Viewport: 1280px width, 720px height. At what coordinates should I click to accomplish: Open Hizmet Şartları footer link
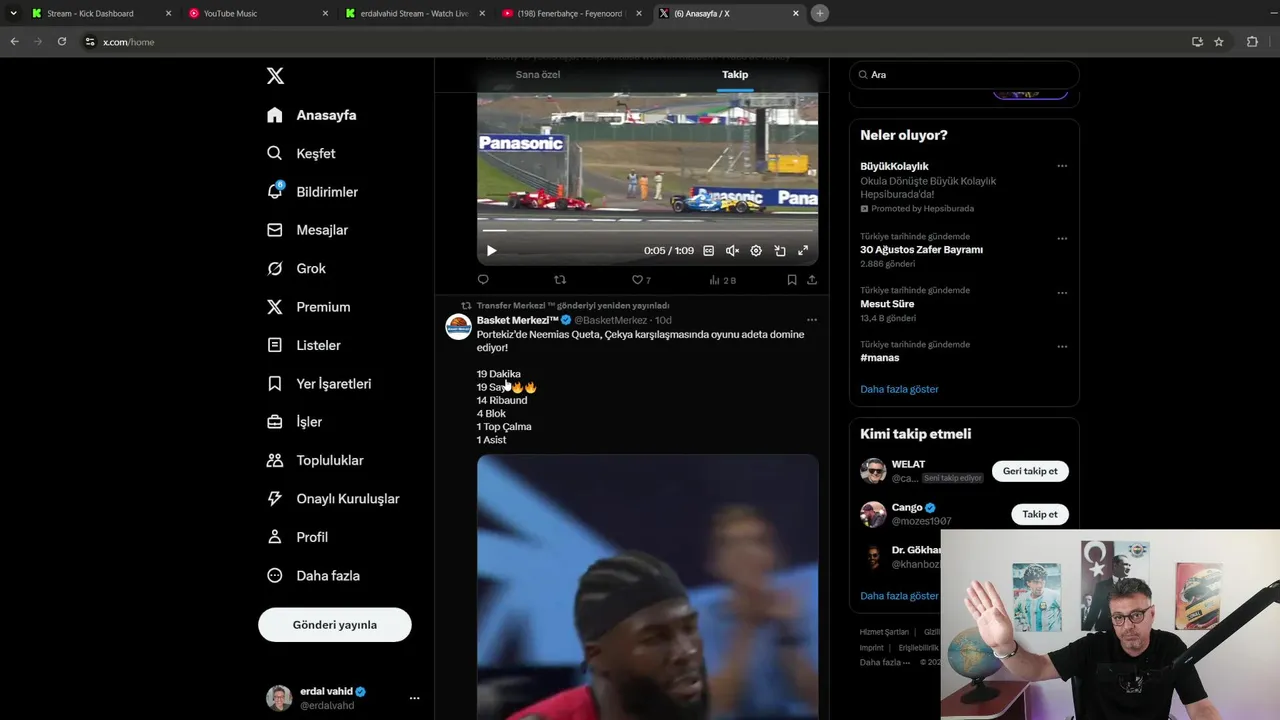pyautogui.click(x=884, y=632)
